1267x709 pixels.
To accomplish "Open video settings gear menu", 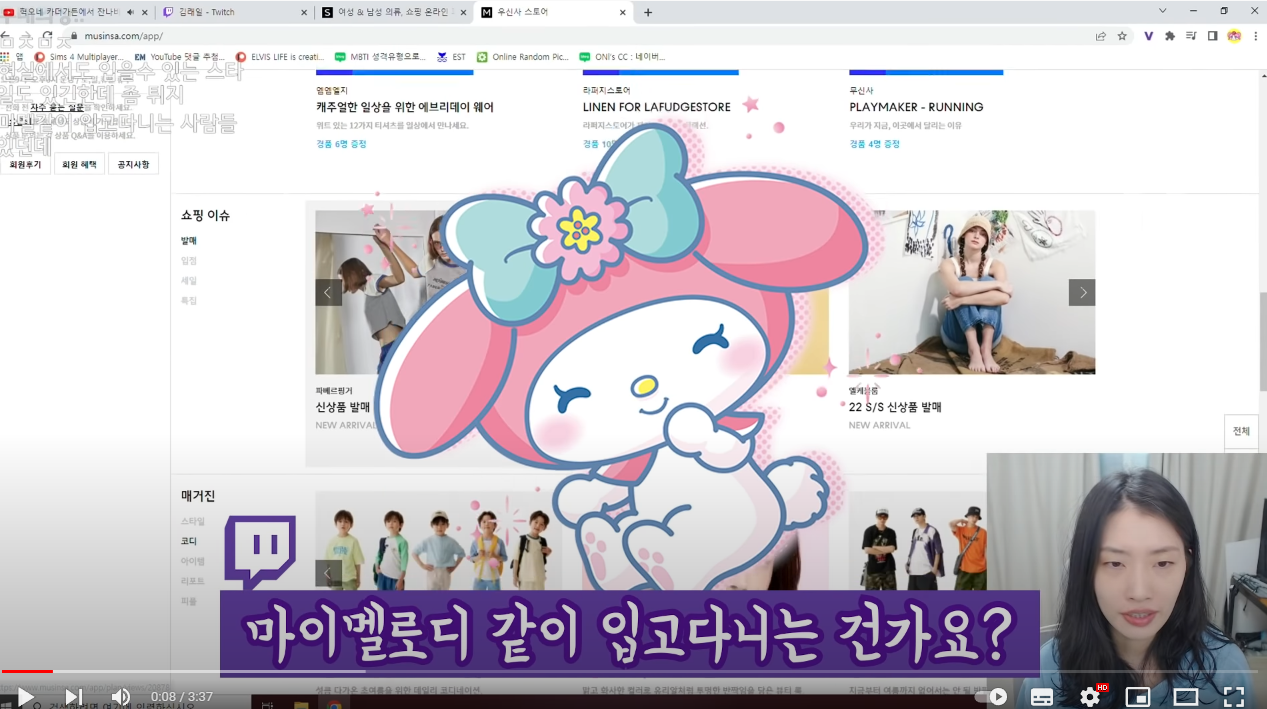I will 1090,697.
